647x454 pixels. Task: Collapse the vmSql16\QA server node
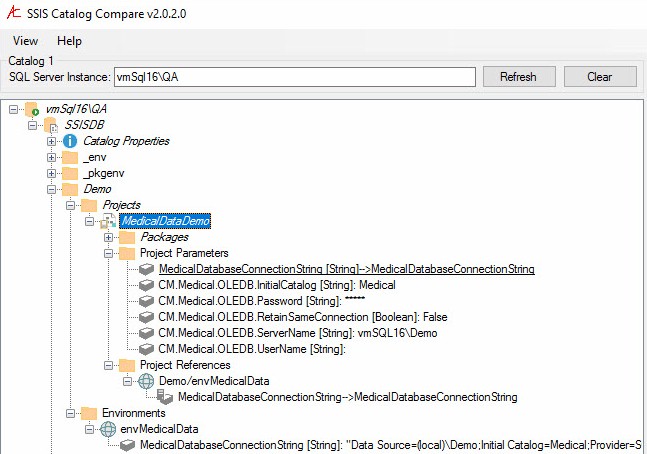tap(14, 109)
